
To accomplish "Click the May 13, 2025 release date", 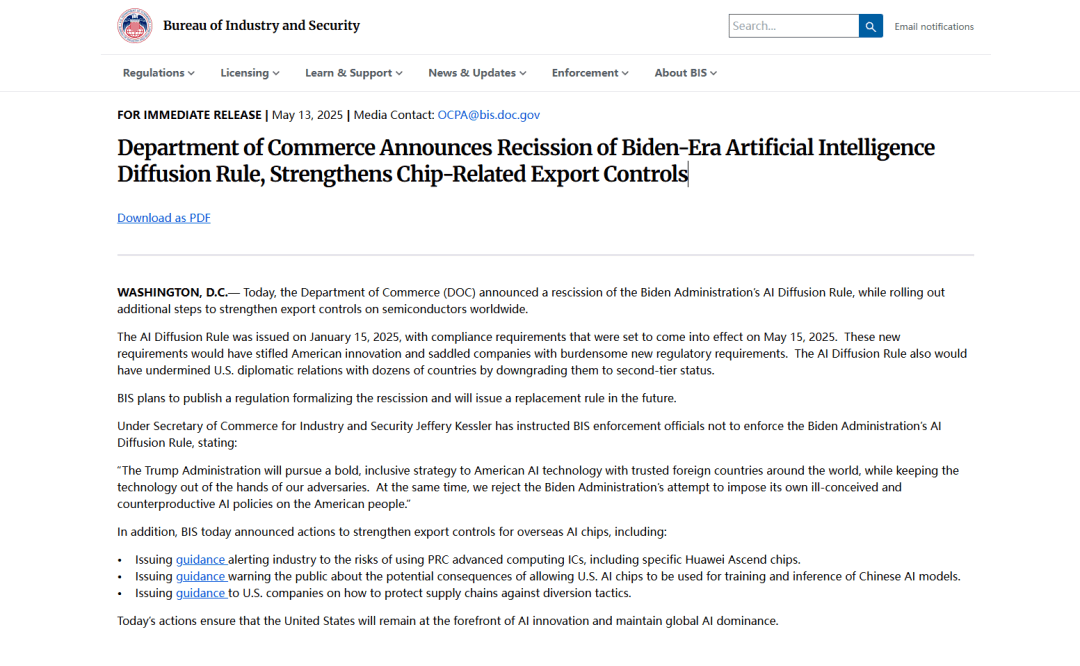I will point(307,115).
